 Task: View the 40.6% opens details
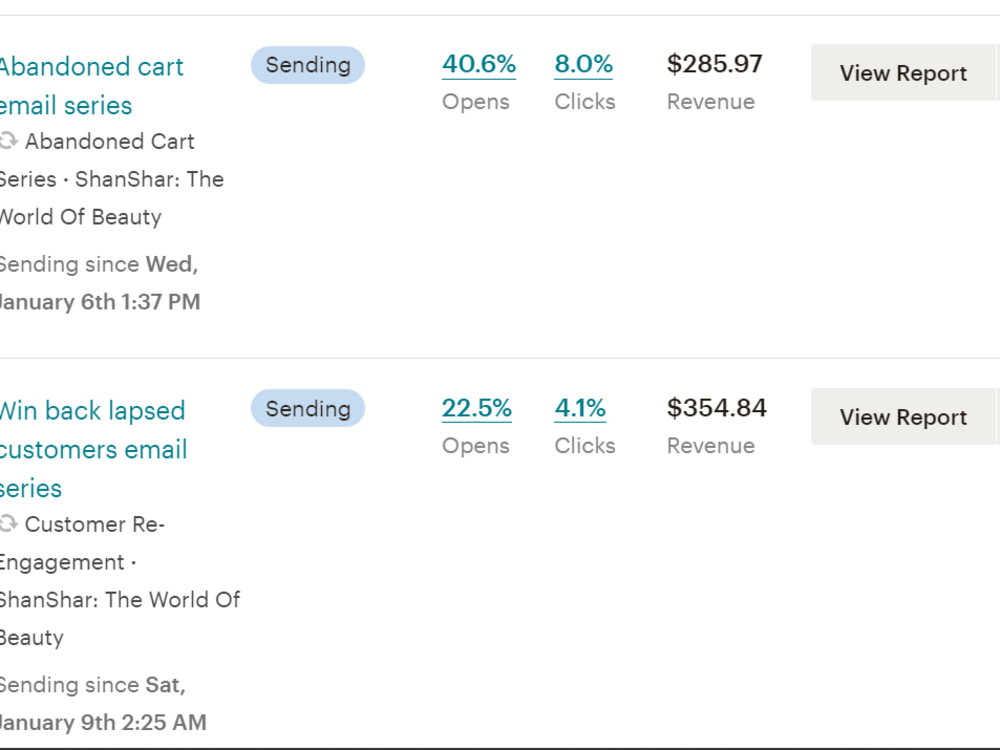[x=479, y=64]
